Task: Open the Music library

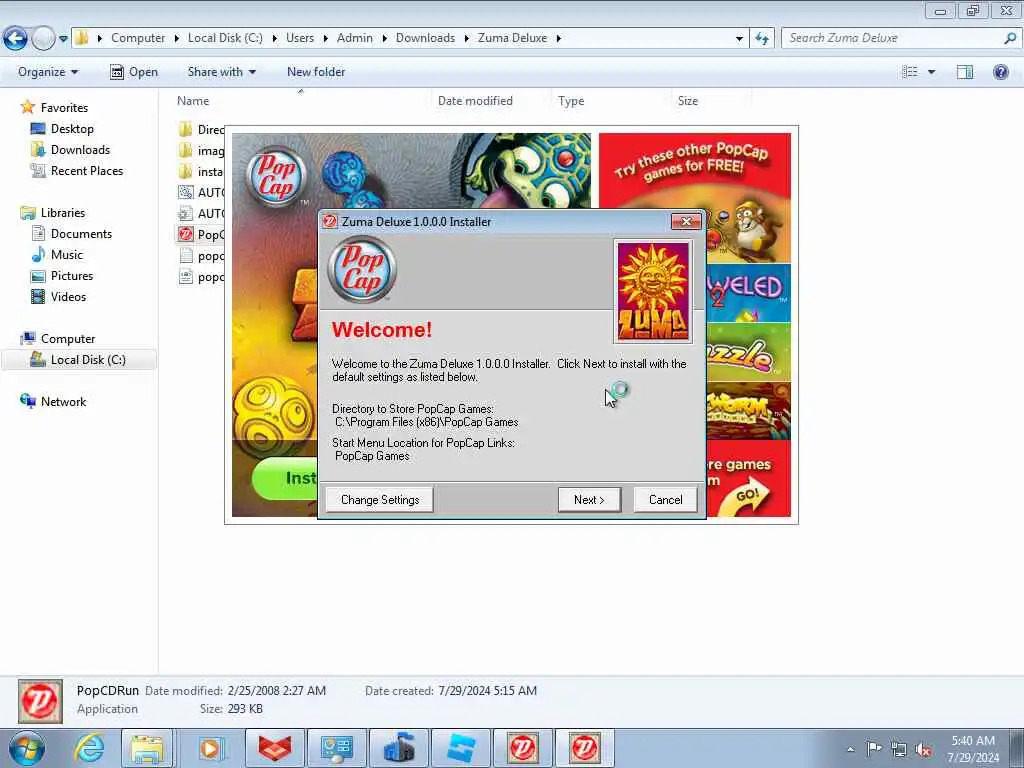Action: [67, 255]
